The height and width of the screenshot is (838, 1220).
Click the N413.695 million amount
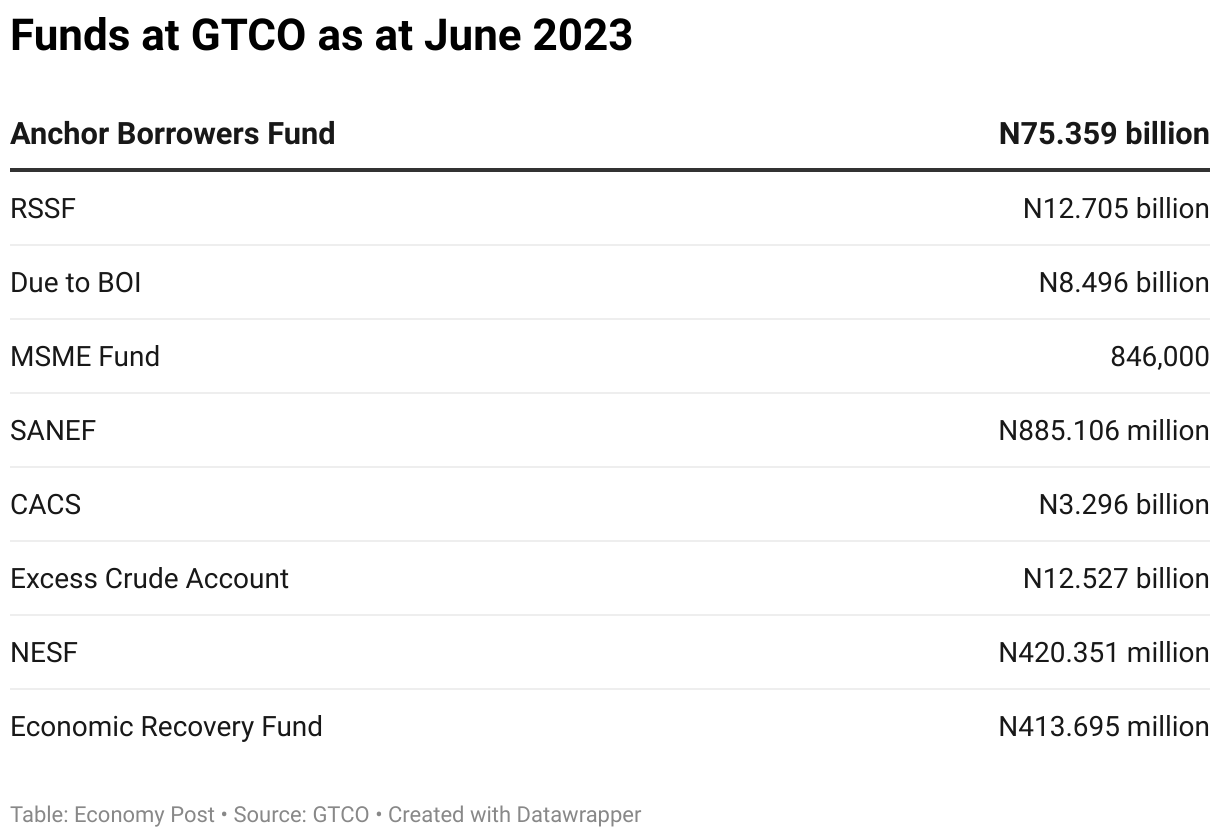1104,726
